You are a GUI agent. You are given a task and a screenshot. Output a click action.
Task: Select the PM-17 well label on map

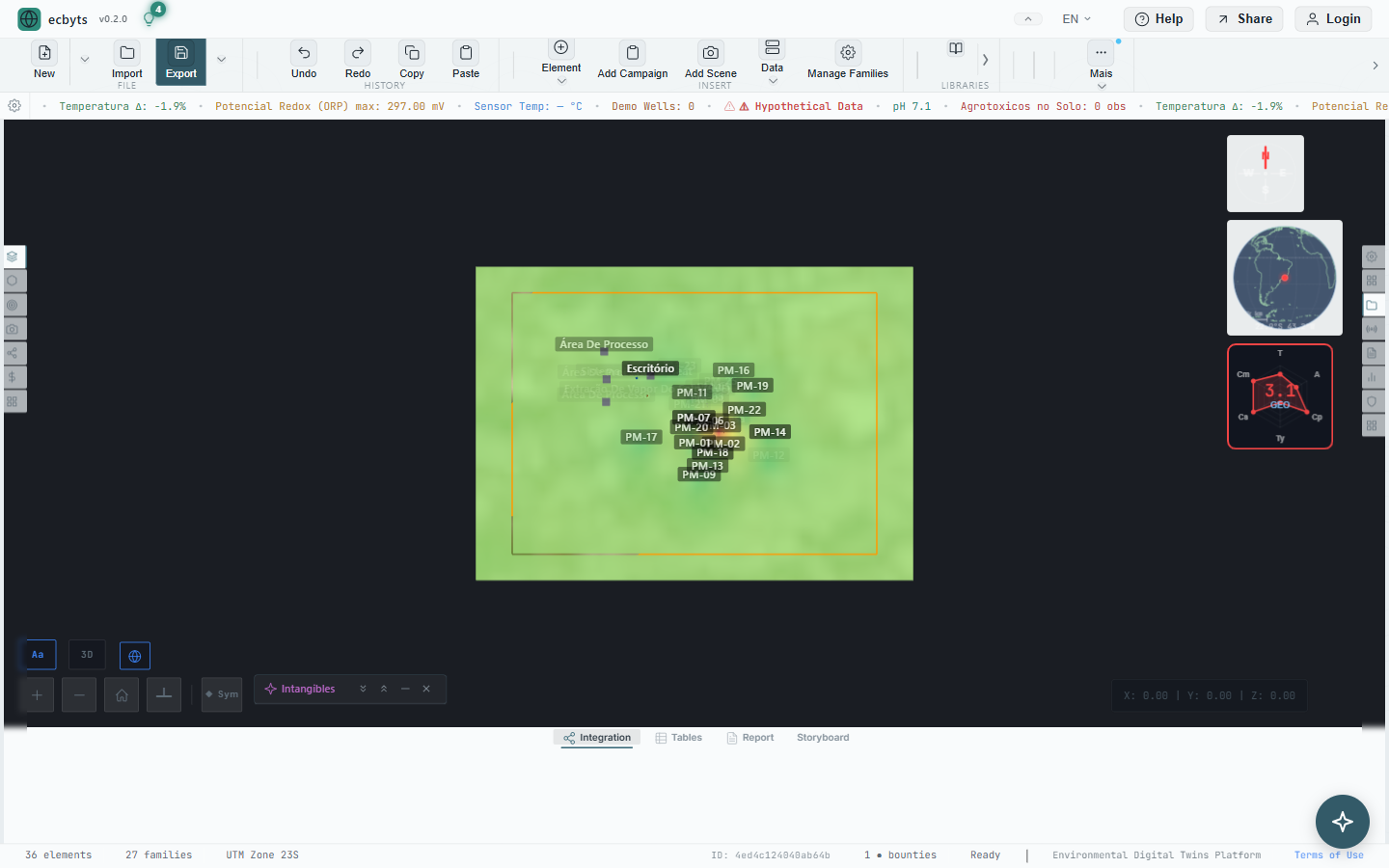(x=640, y=437)
